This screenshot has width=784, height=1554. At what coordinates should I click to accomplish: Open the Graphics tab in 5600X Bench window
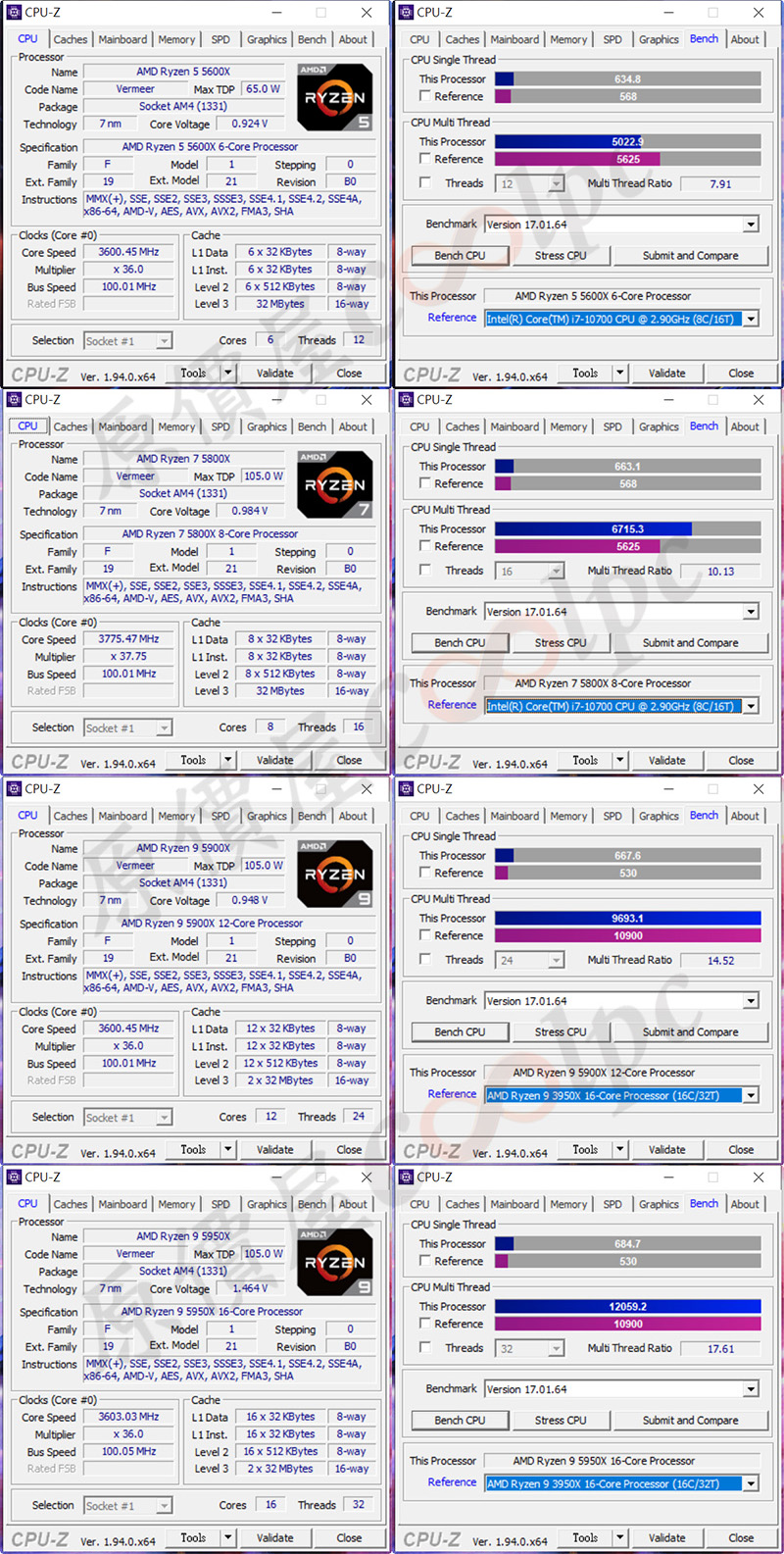pos(659,40)
